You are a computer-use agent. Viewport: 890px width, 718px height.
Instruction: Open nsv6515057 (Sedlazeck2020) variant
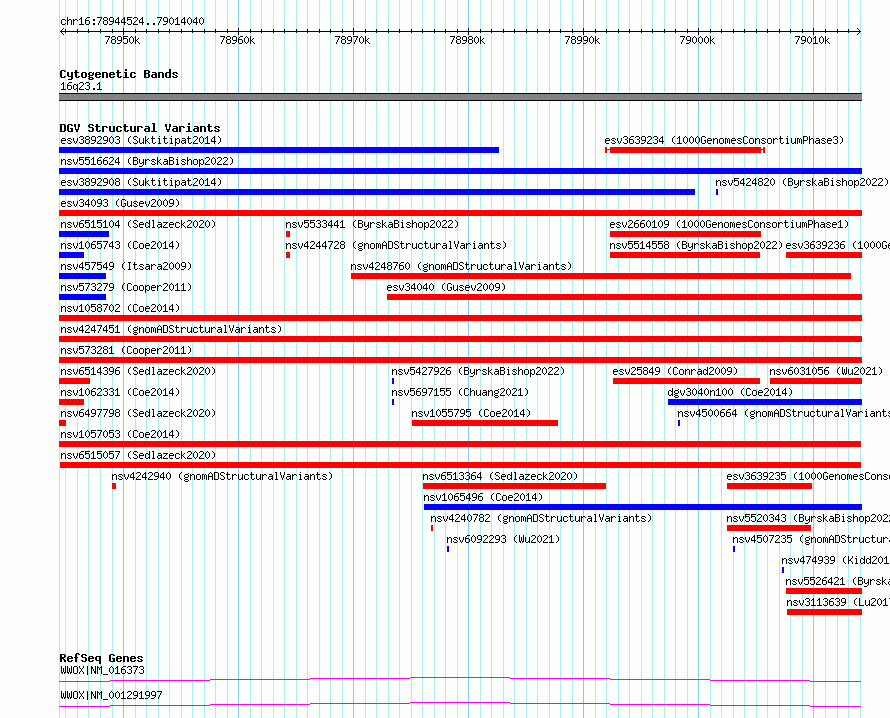click(x=138, y=455)
